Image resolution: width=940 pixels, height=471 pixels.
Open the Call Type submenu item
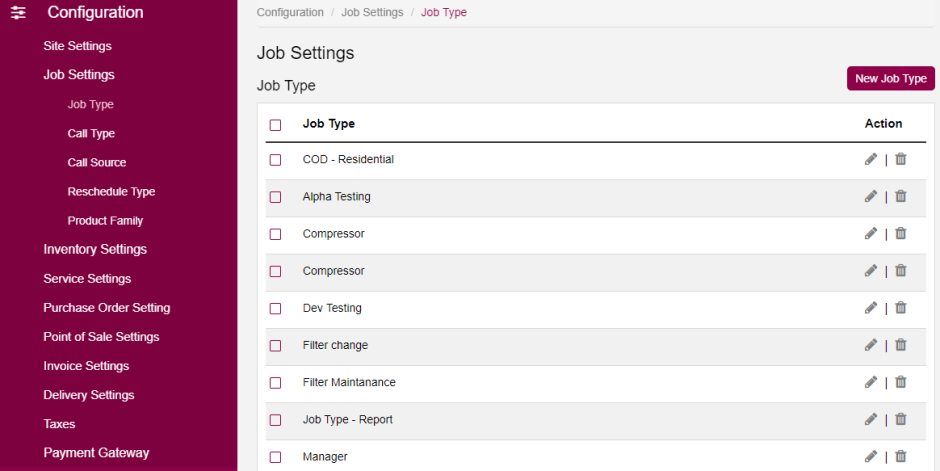91,133
